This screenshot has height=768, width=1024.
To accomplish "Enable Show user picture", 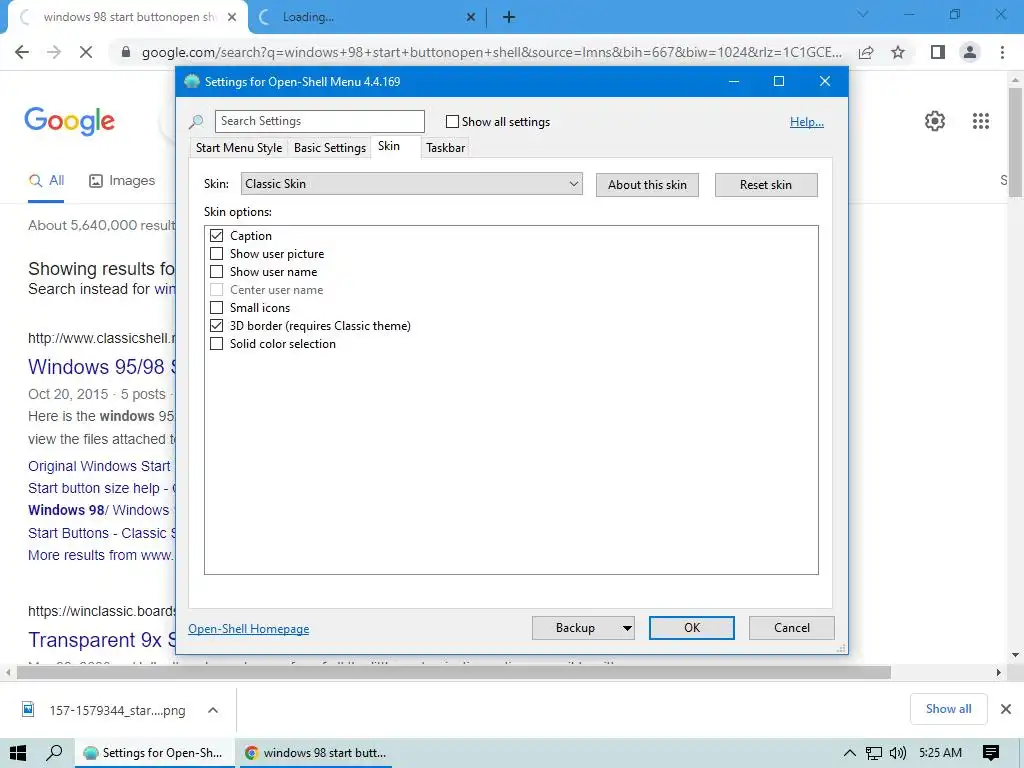I will (x=216, y=253).
